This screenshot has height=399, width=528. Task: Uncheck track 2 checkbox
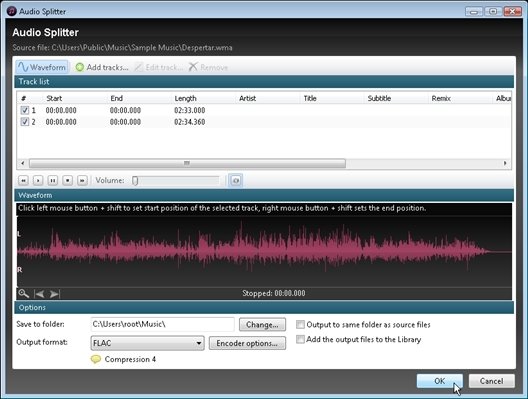click(x=25, y=122)
